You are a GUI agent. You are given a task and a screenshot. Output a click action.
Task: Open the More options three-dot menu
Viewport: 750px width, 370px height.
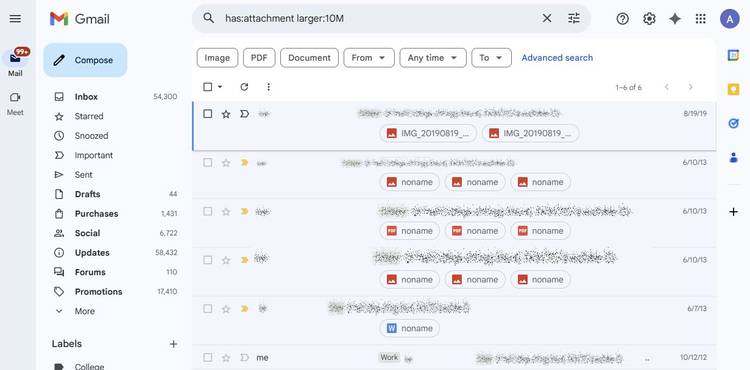(x=268, y=87)
